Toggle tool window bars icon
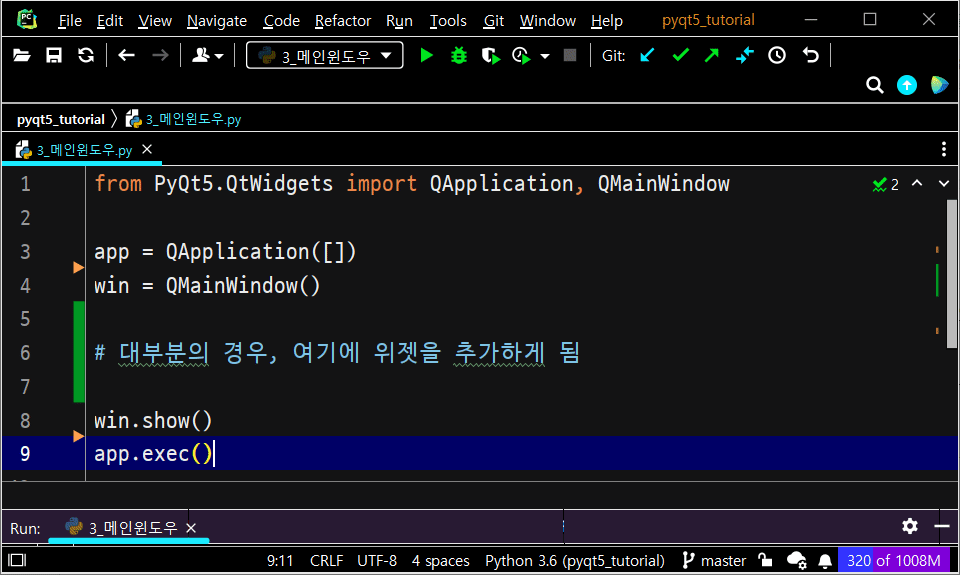The height and width of the screenshot is (575, 960). coord(17,560)
